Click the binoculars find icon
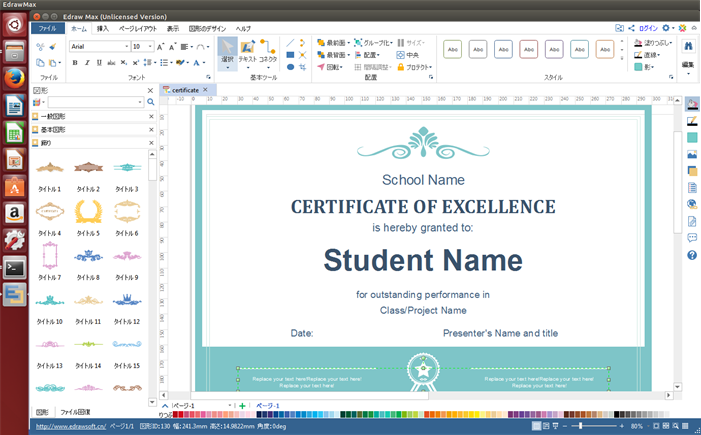This screenshot has height=435, width=701. (688, 46)
